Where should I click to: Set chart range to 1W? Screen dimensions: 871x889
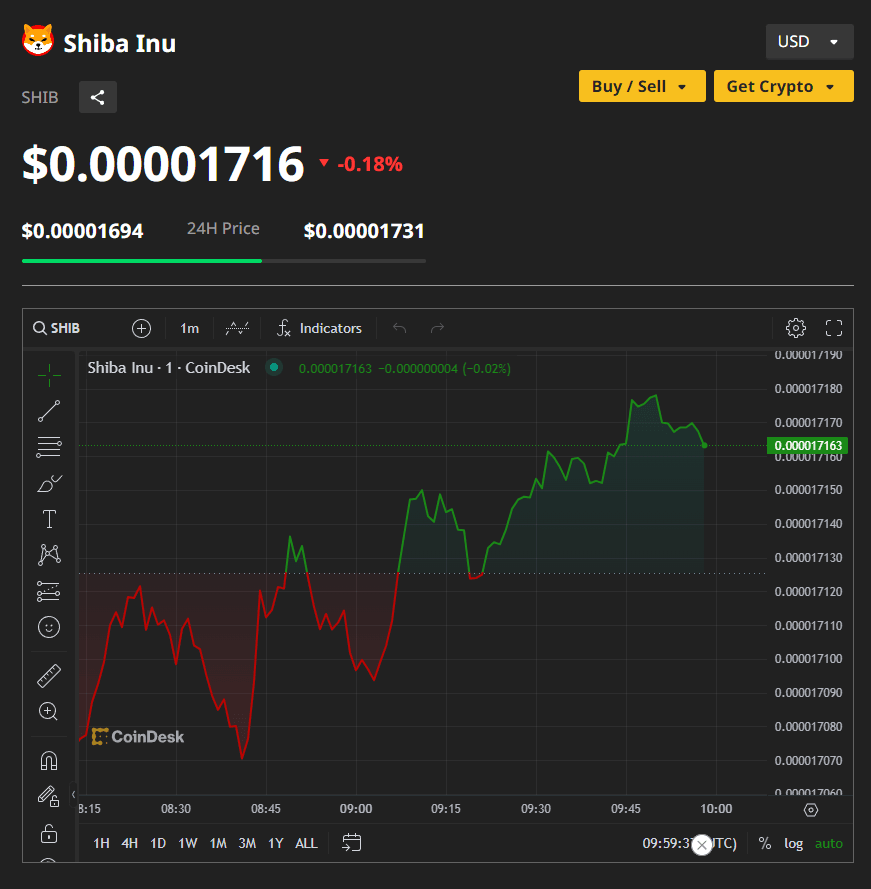tap(188, 843)
